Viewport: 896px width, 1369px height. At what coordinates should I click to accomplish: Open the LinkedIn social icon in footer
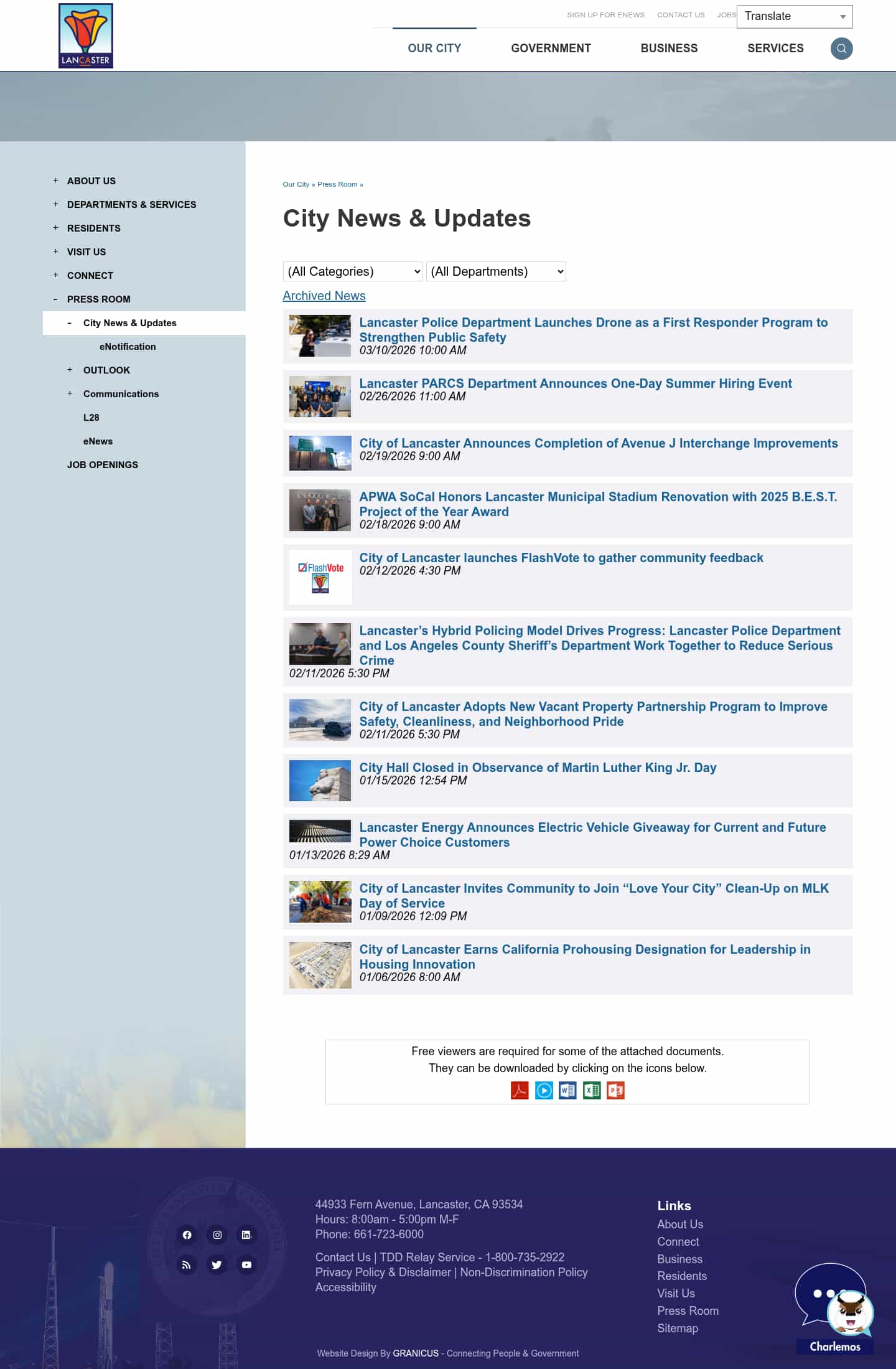[246, 1235]
